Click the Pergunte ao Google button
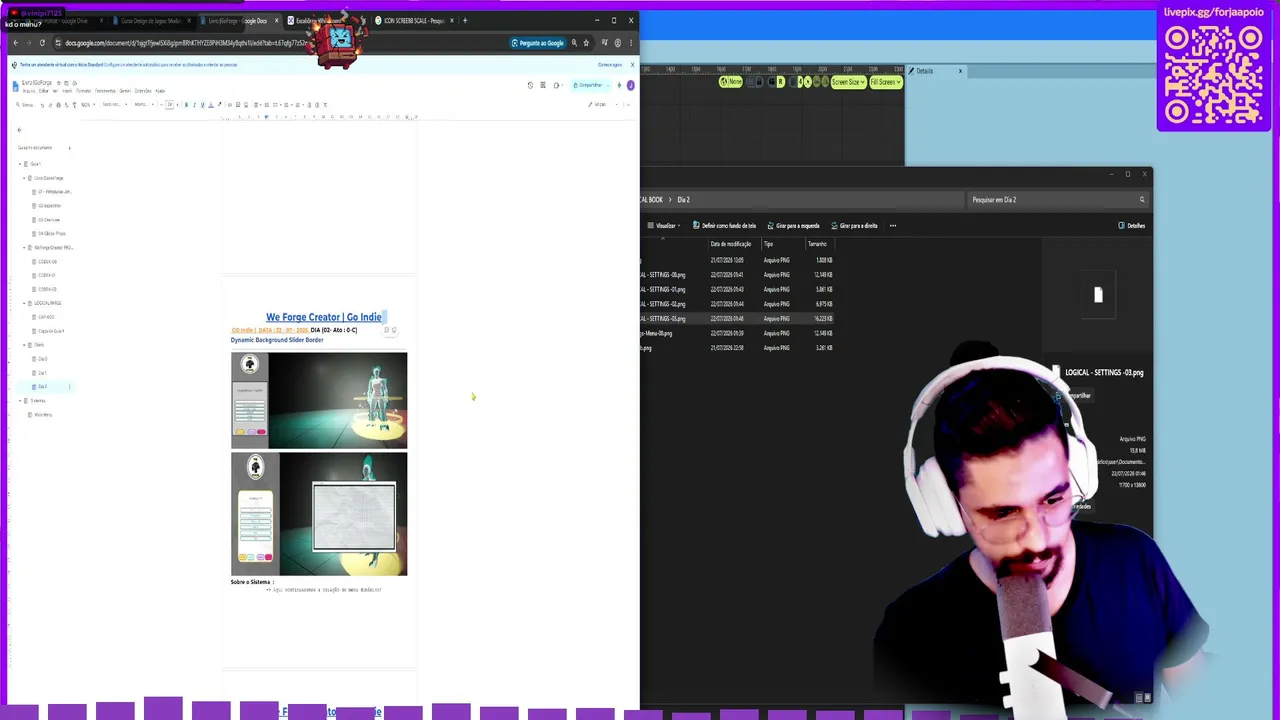The height and width of the screenshot is (720, 1280). tap(538, 43)
